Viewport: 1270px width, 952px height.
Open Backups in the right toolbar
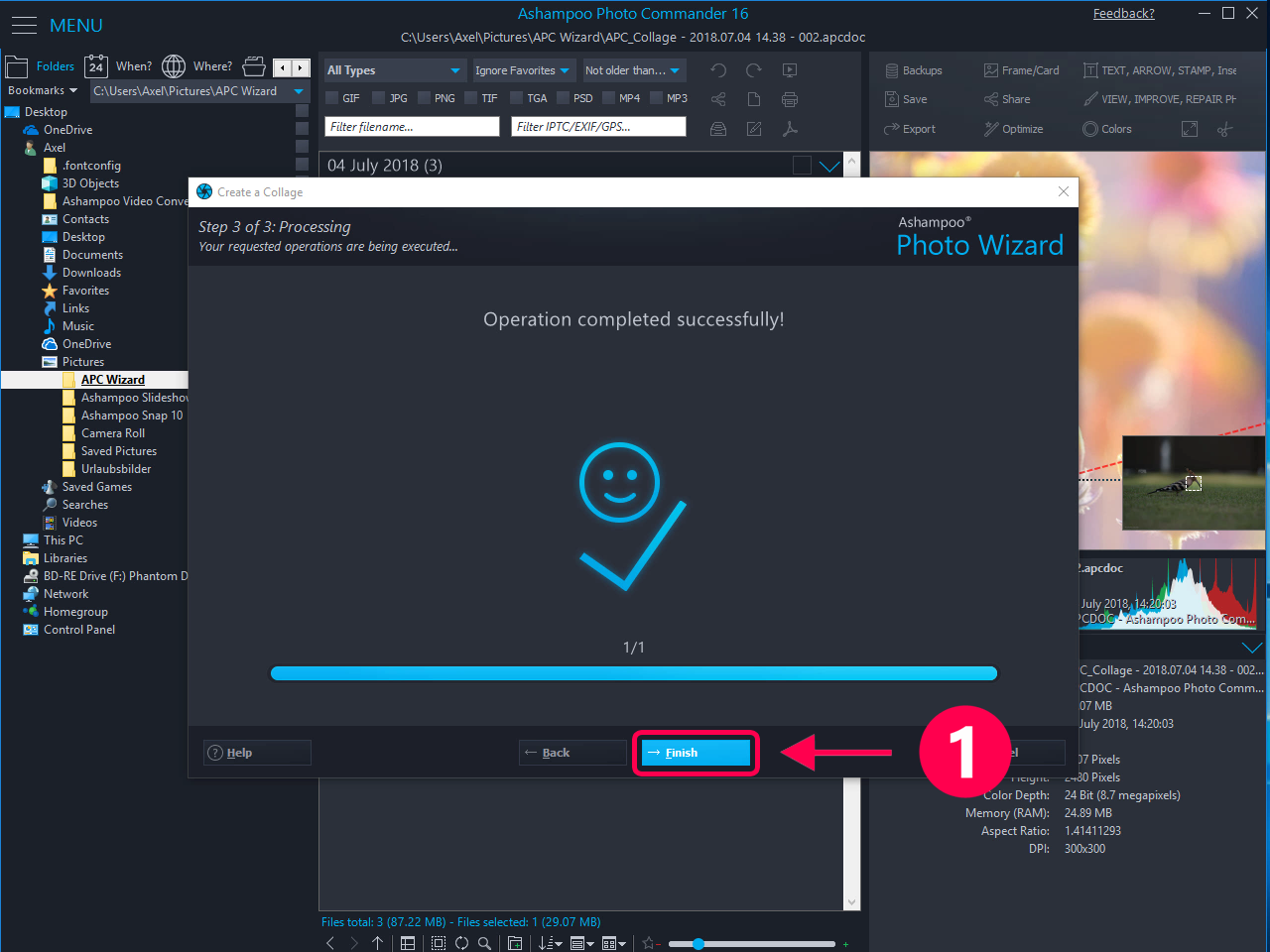click(x=913, y=70)
